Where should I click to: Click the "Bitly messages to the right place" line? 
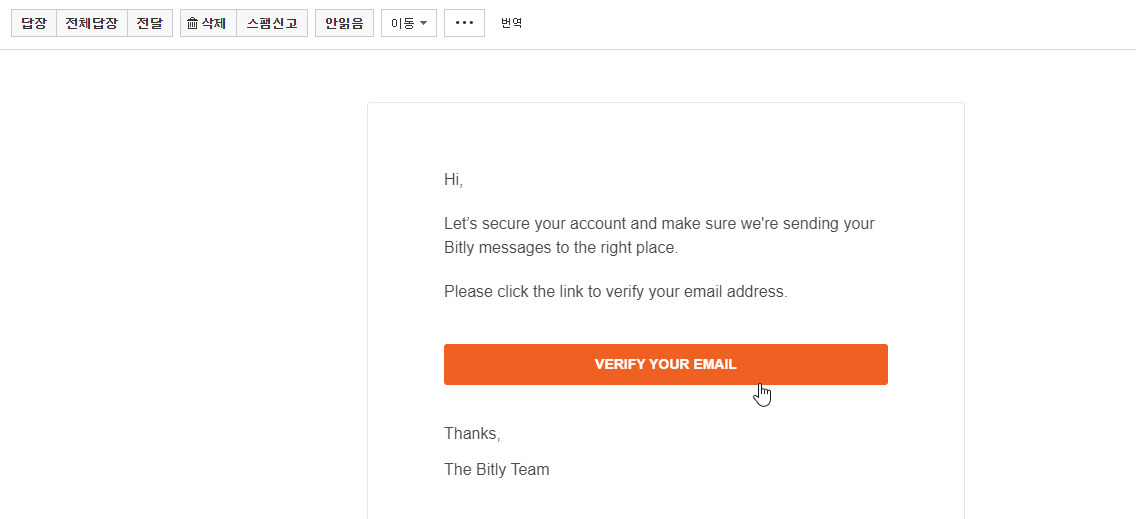(561, 248)
